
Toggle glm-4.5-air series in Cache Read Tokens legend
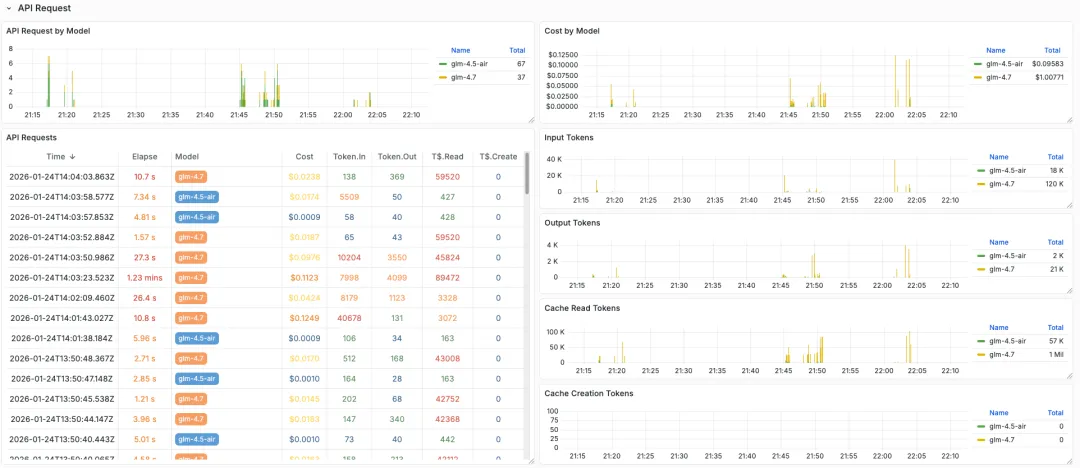[1006, 341]
